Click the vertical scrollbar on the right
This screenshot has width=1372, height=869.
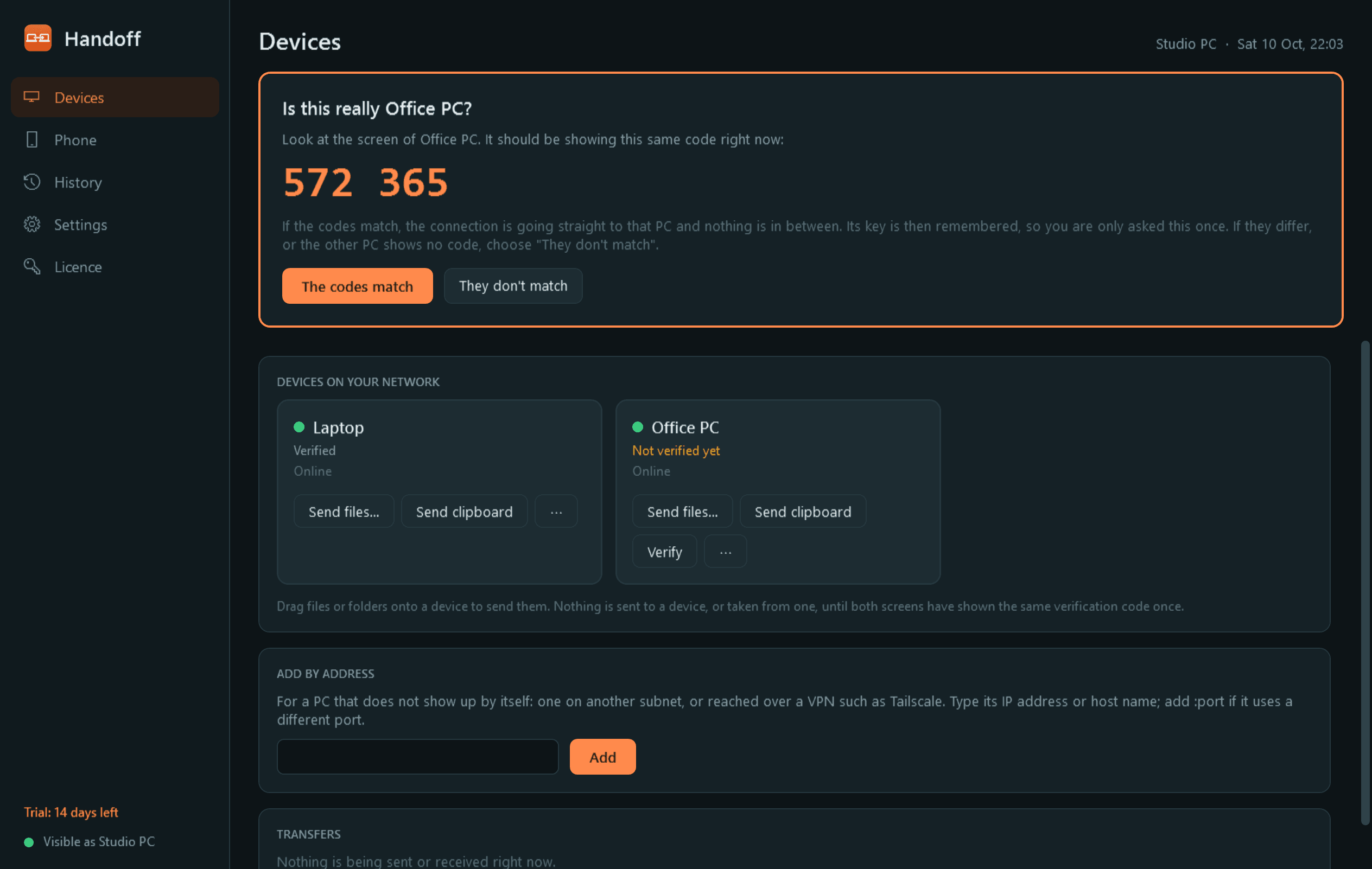coord(1364,583)
